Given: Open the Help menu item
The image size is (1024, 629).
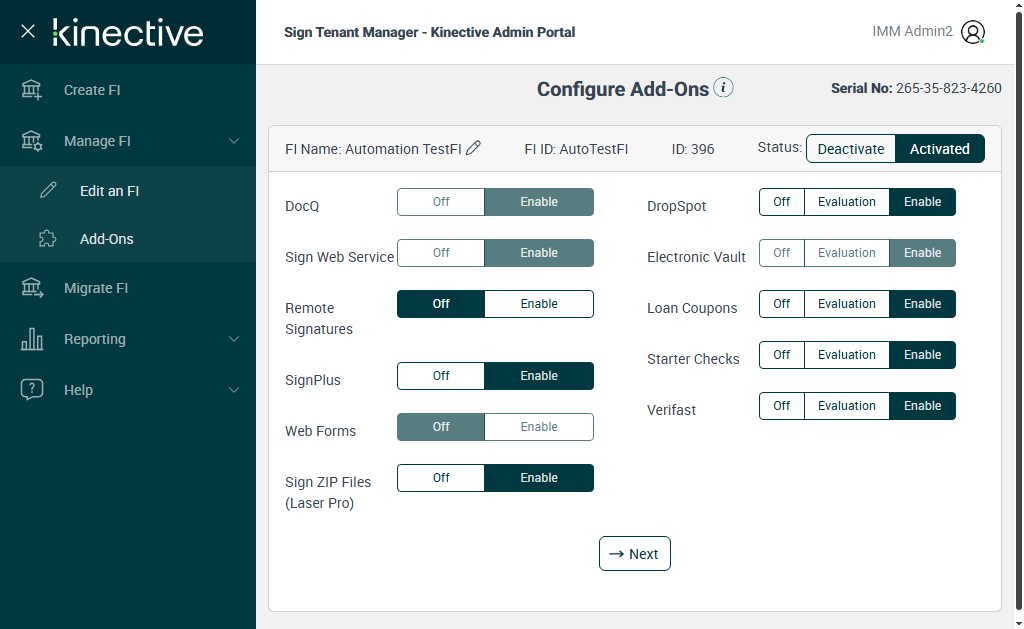Looking at the screenshot, I should click(x=128, y=390).
